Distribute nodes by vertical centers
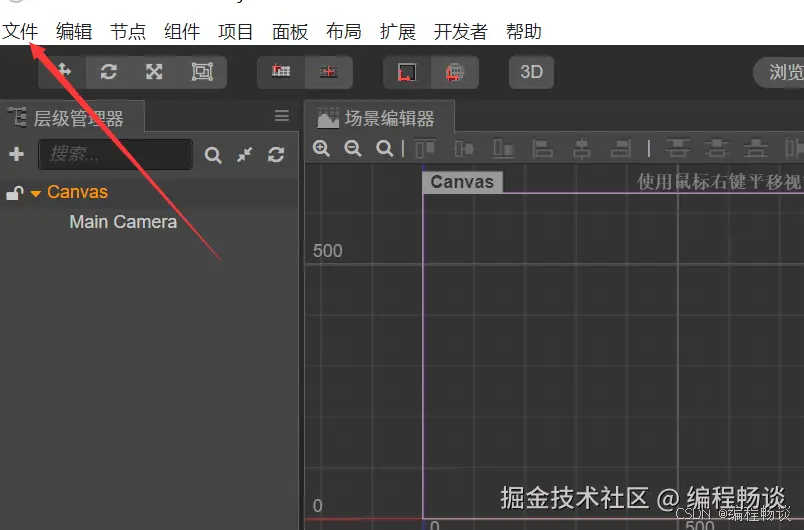The height and width of the screenshot is (530, 804). [716, 149]
